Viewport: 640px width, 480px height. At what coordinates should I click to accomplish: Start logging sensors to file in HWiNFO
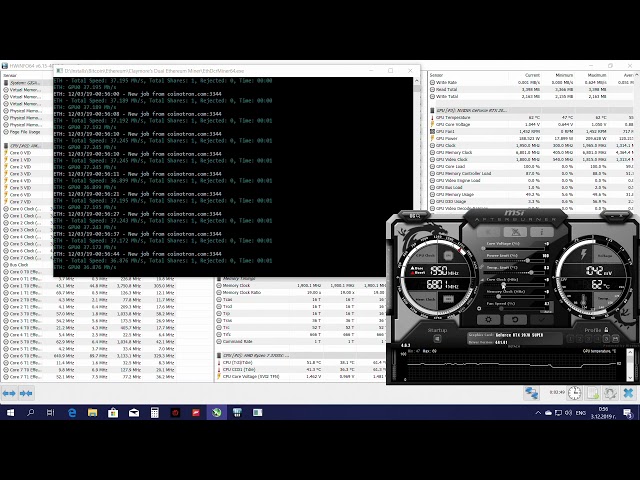(x=593, y=393)
